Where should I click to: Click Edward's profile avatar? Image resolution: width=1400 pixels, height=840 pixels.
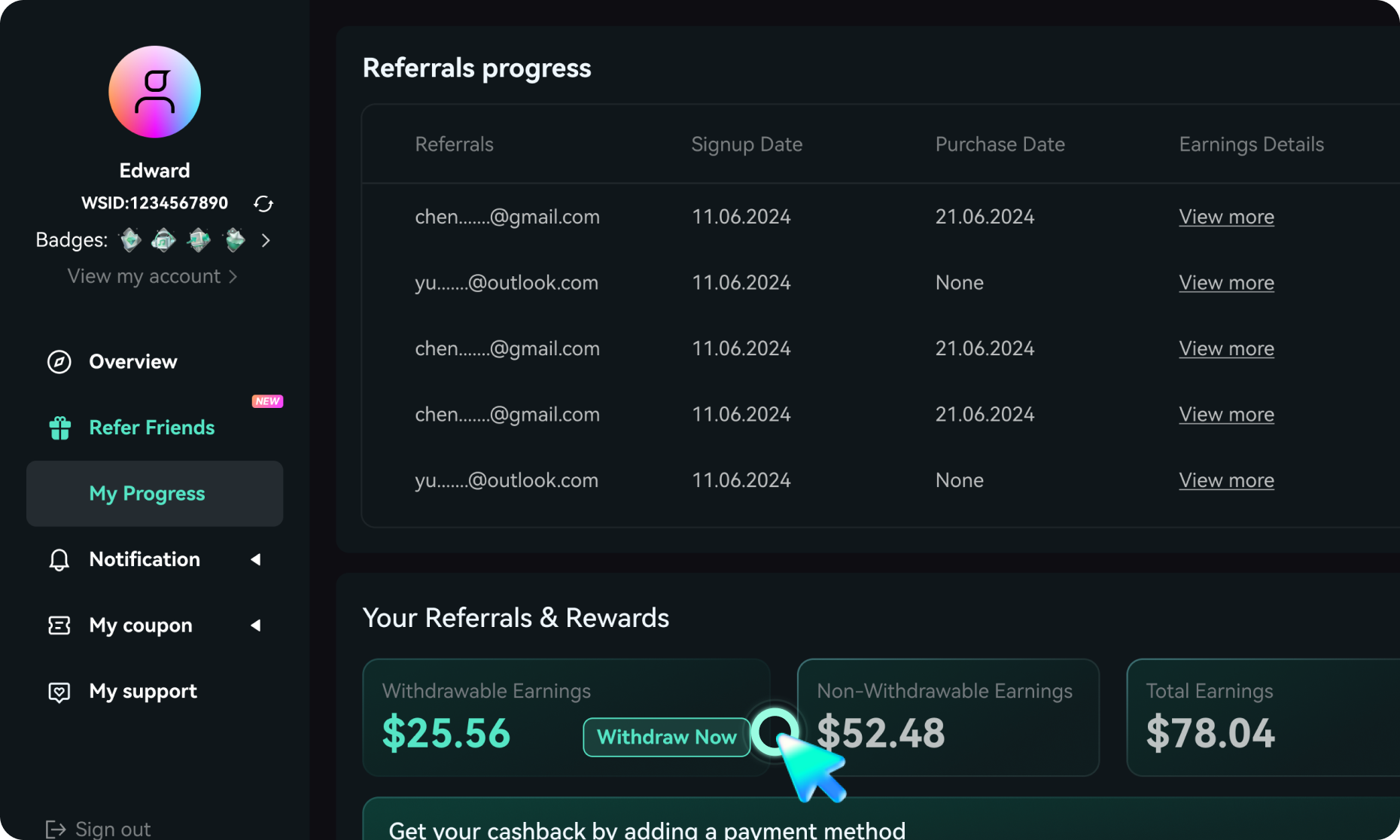155,92
